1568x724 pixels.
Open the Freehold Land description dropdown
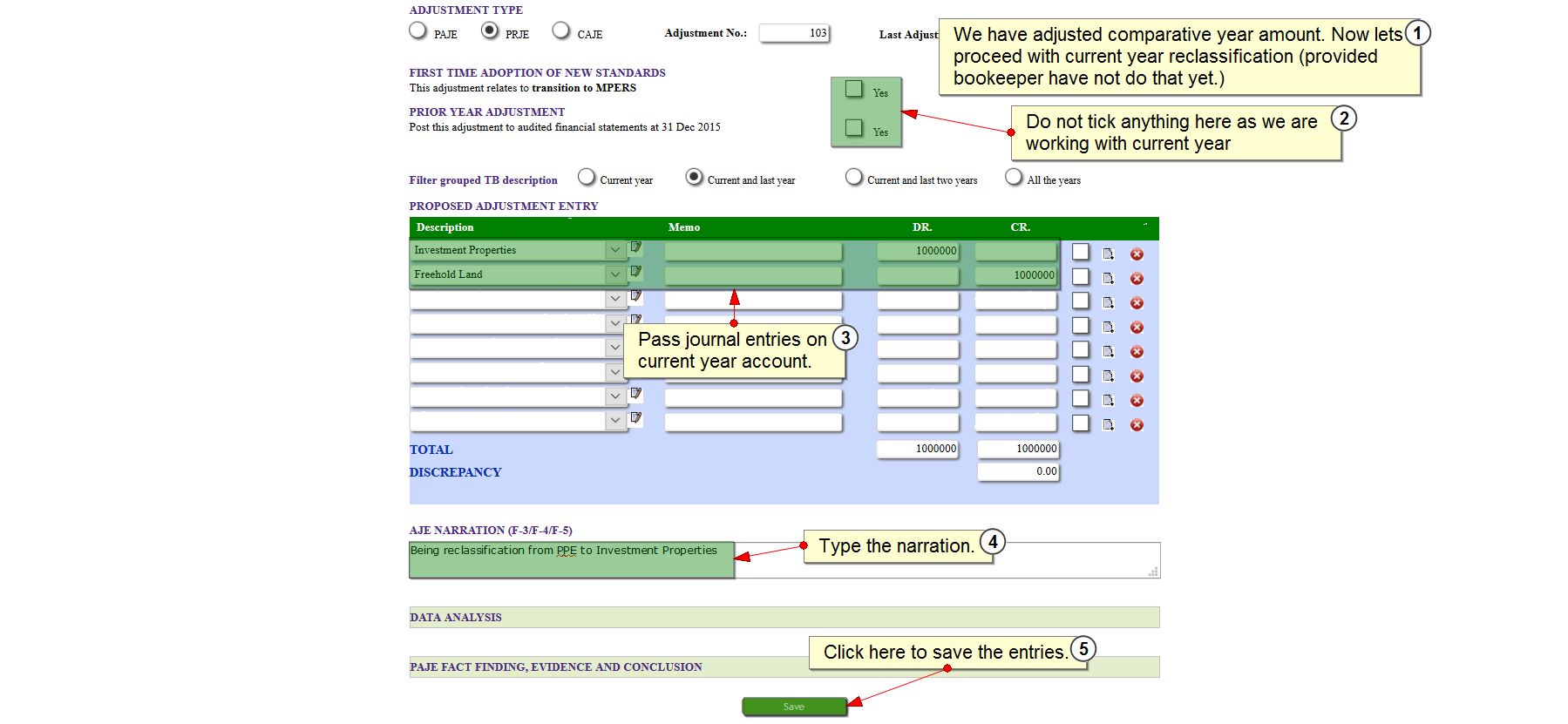pos(615,274)
